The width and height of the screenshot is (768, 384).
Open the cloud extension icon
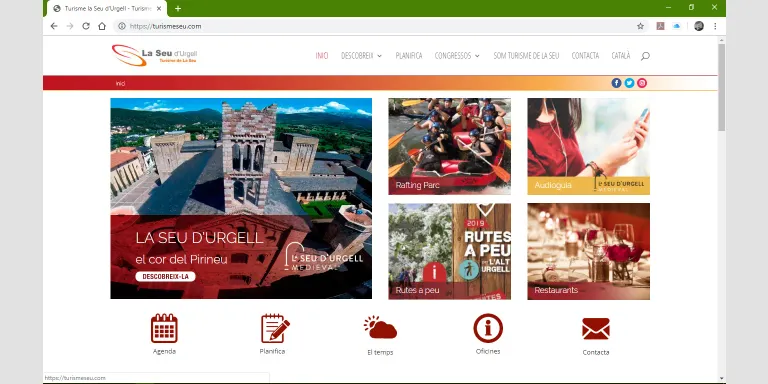676,26
